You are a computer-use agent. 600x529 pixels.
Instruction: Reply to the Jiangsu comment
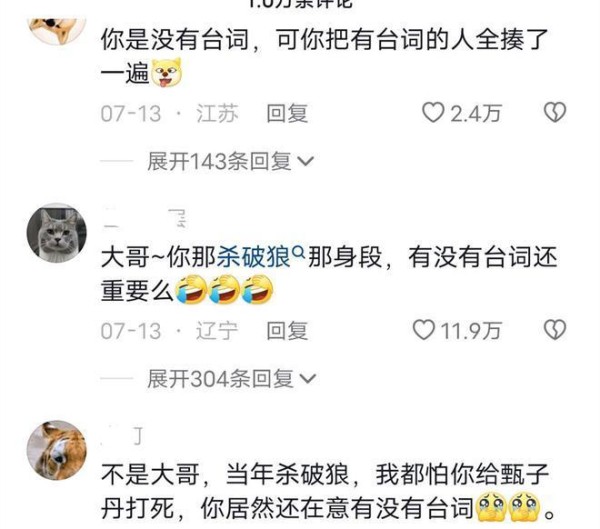tap(287, 114)
